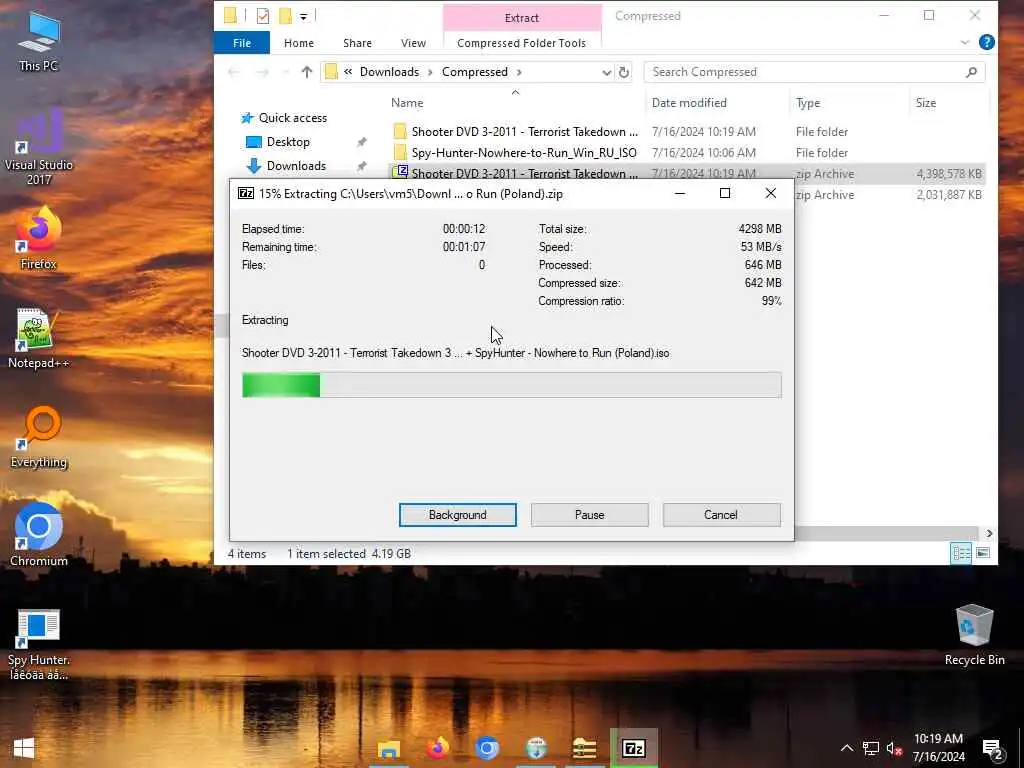Image resolution: width=1024 pixels, height=768 pixels.
Task: Click the 7z icon in dialog title
Action: point(246,193)
